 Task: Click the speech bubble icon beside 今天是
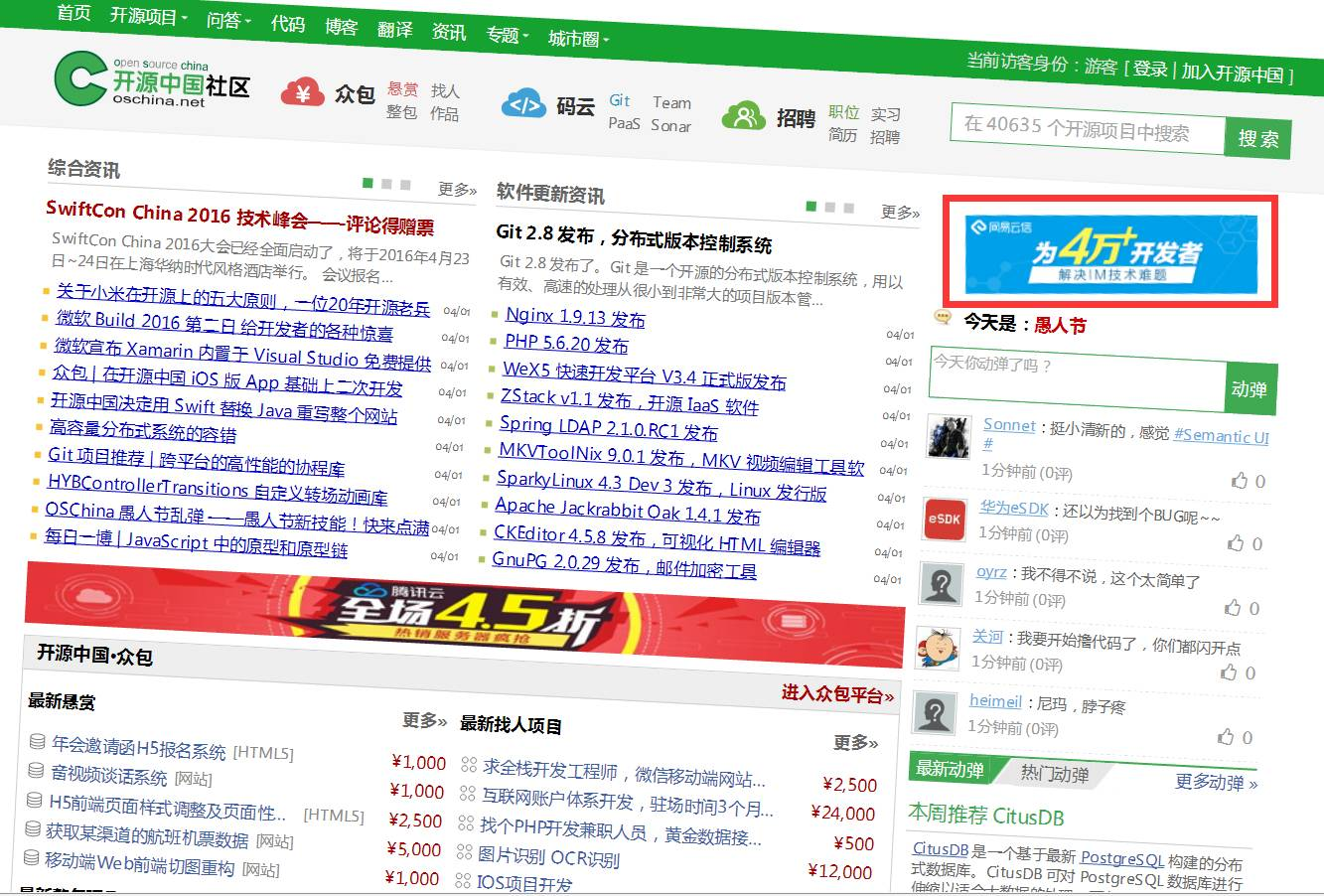pos(943,318)
